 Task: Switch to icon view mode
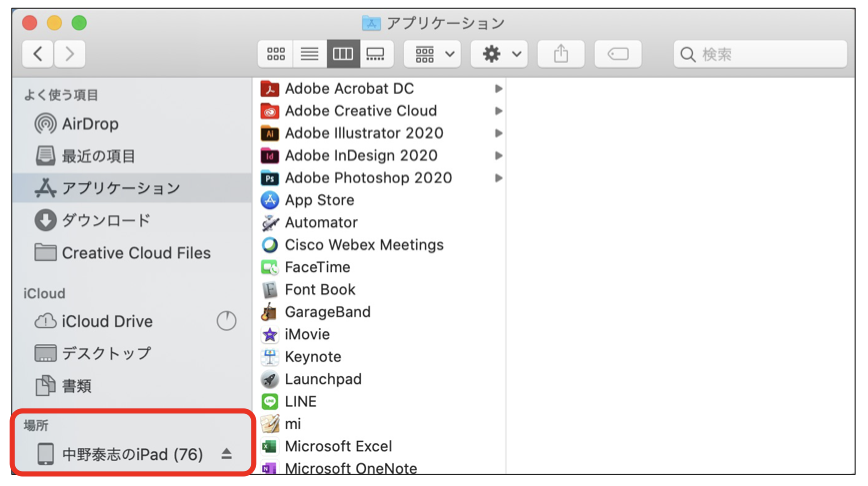point(276,54)
